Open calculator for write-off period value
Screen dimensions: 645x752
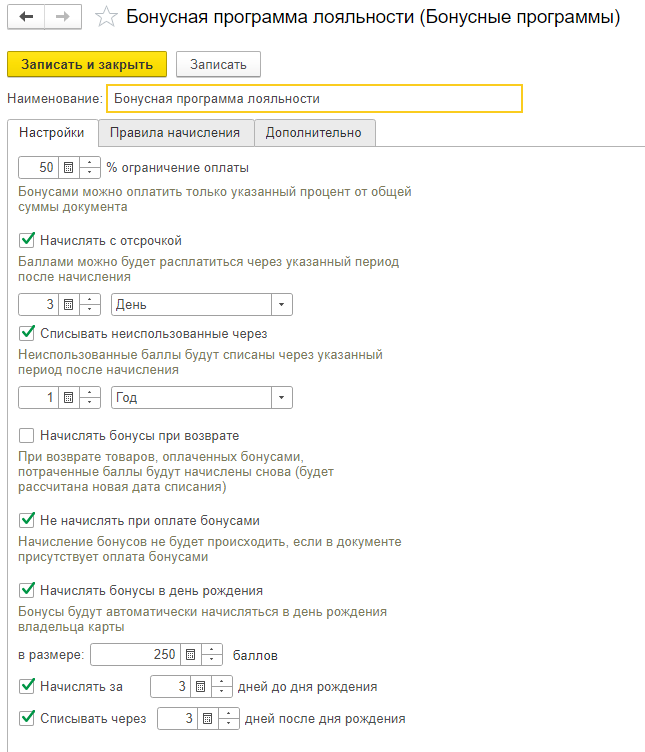pyautogui.click(x=69, y=398)
